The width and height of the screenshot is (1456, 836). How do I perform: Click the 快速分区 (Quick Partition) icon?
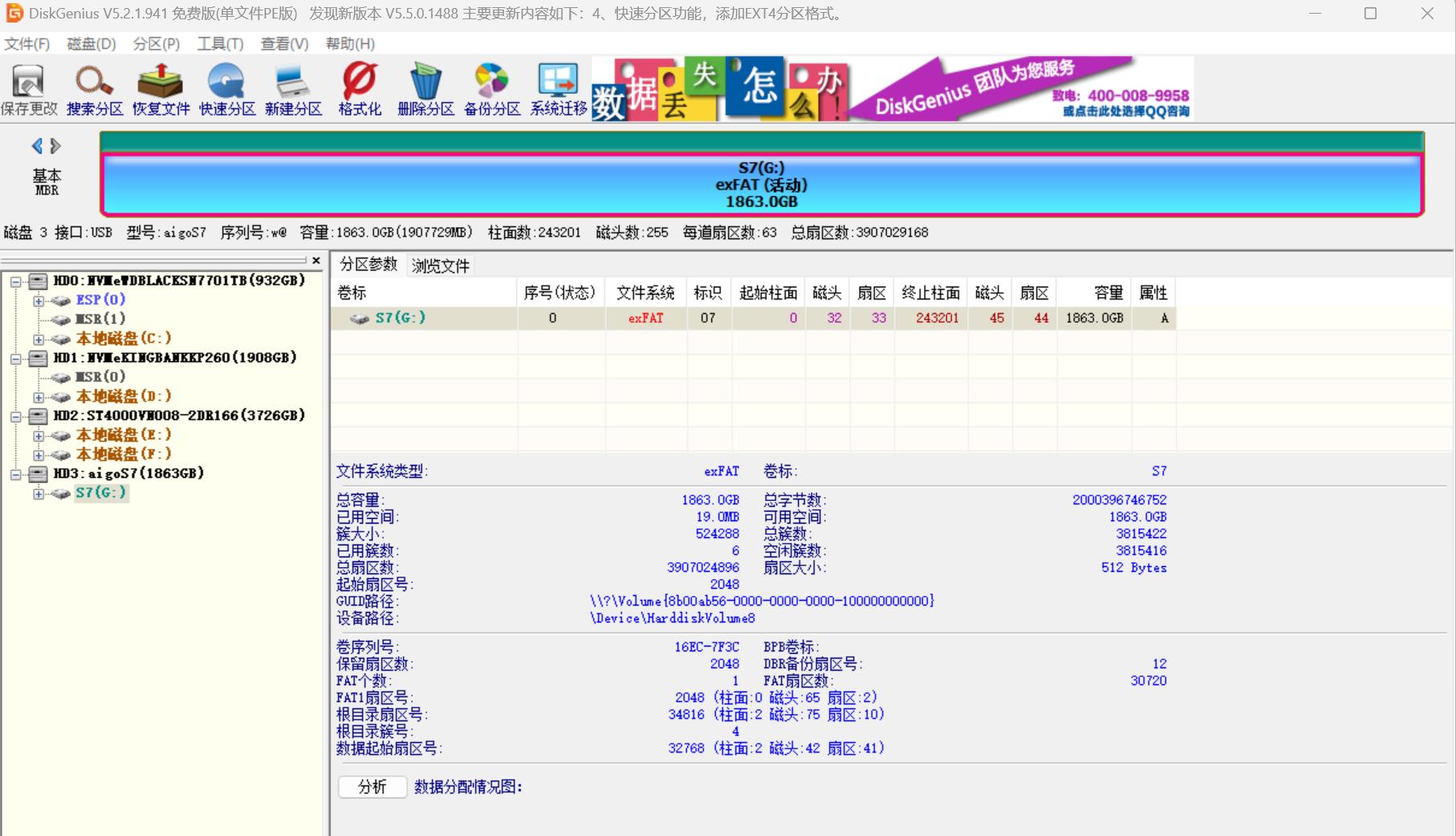(226, 88)
